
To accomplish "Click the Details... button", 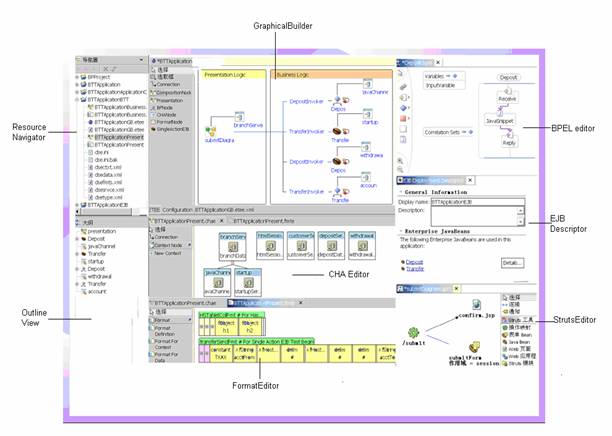I will pyautogui.click(x=512, y=263).
